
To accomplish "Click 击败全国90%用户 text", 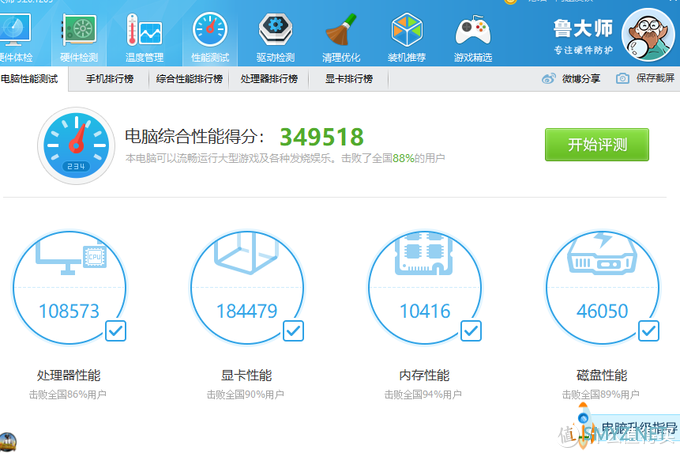I will click(x=245, y=394).
